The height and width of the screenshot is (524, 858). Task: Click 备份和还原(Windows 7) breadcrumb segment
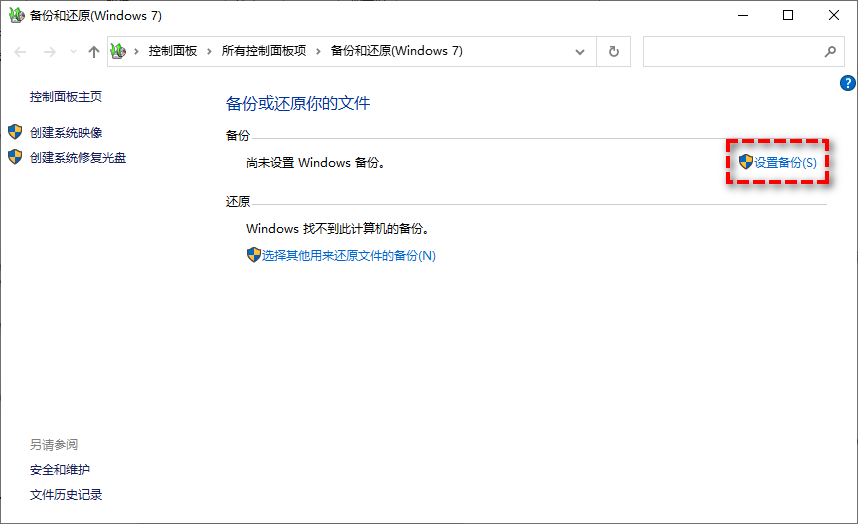click(396, 51)
